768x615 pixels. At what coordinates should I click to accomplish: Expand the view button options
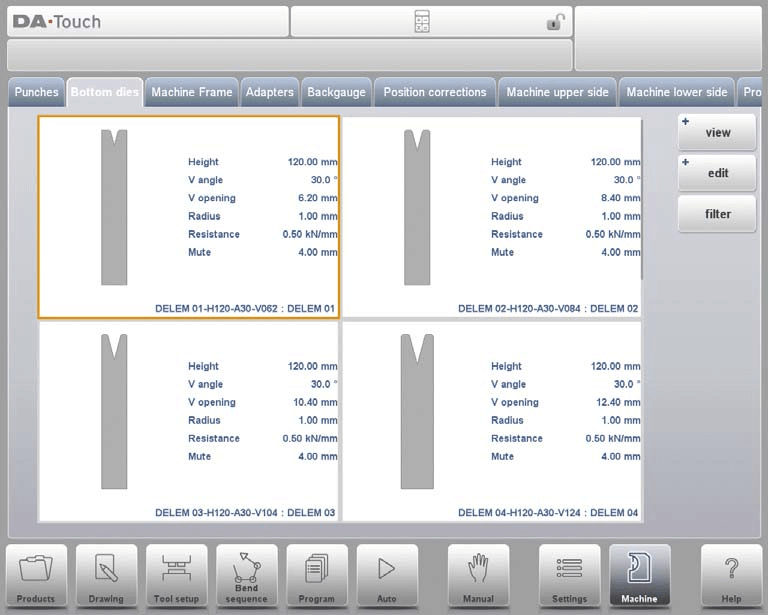coord(717,132)
